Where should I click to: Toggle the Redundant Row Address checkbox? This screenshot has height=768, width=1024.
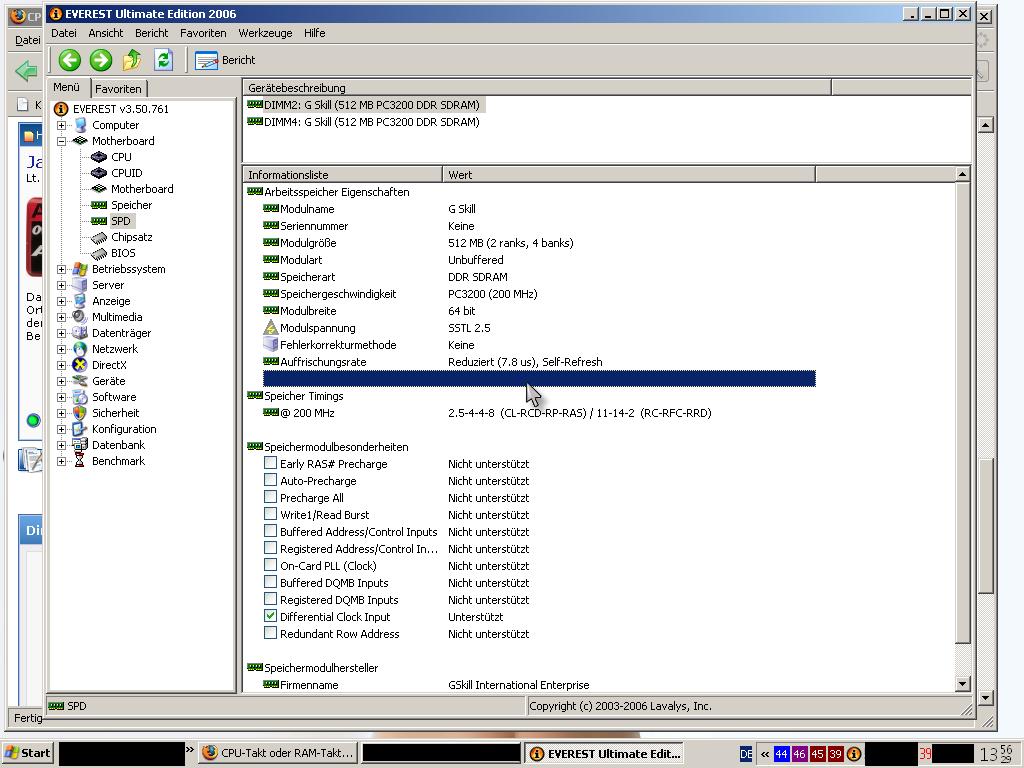click(x=270, y=633)
